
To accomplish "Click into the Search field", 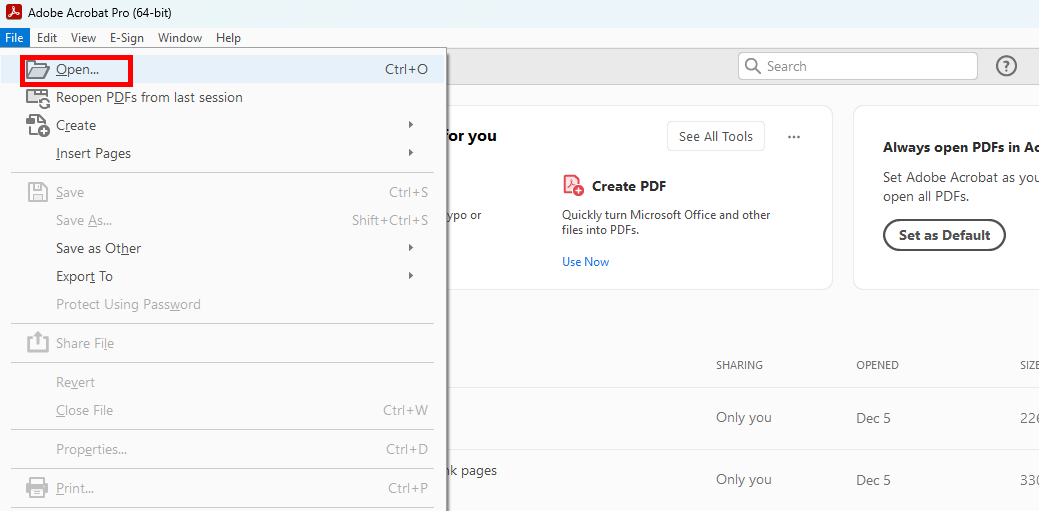I will point(857,66).
